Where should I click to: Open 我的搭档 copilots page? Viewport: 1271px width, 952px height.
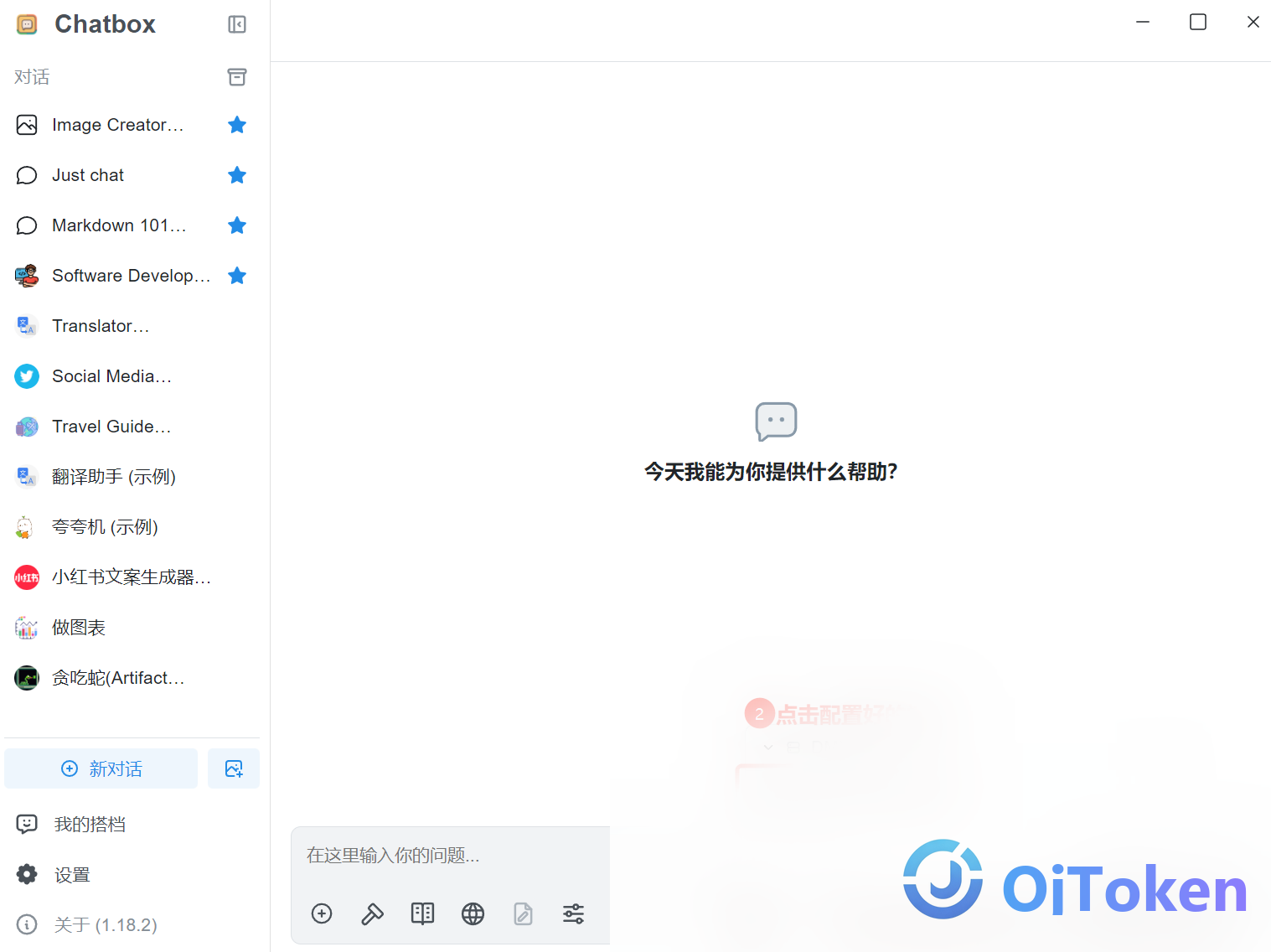(x=132, y=825)
